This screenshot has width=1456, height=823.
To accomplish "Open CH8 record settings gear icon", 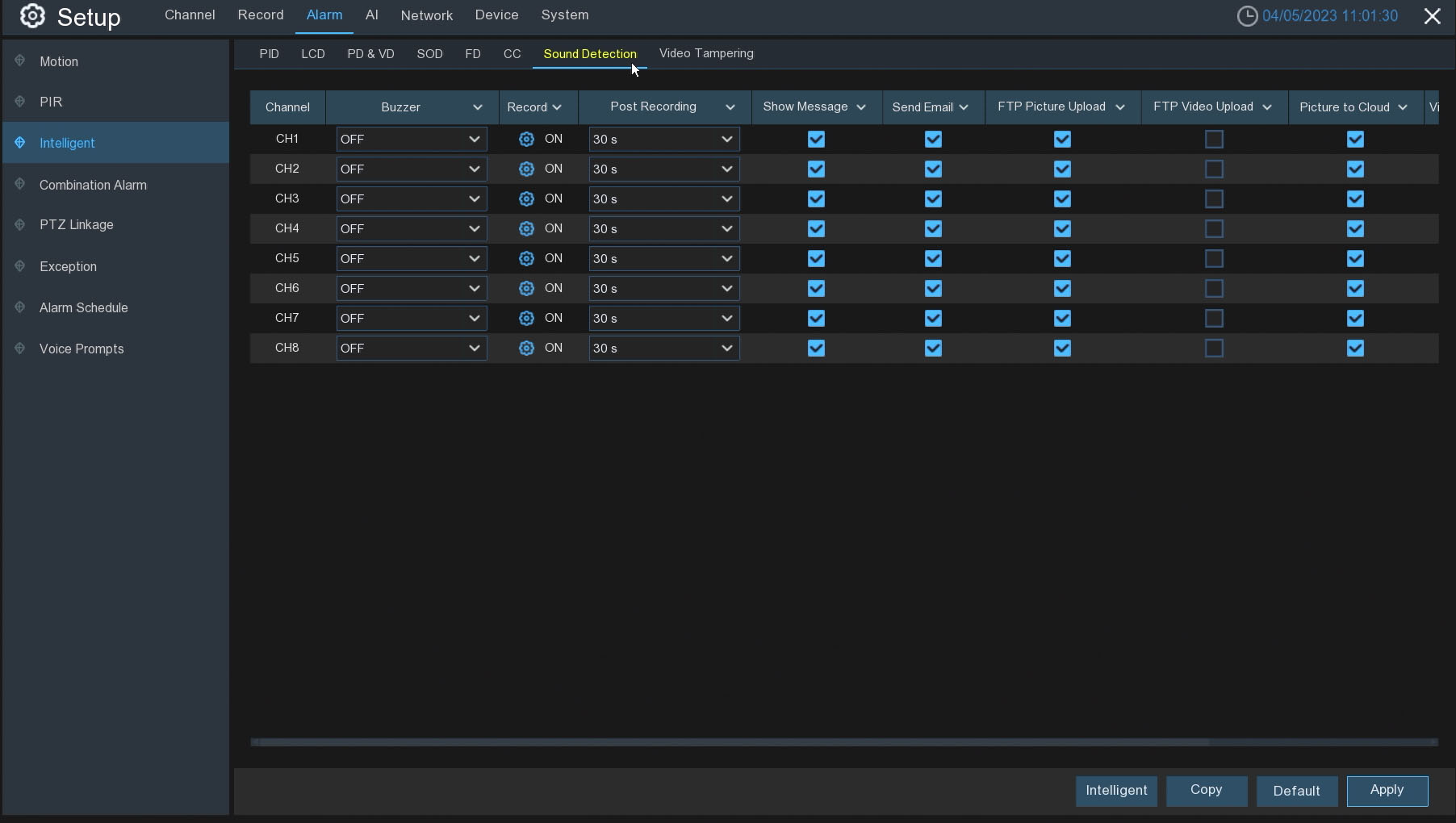I will [x=526, y=349].
